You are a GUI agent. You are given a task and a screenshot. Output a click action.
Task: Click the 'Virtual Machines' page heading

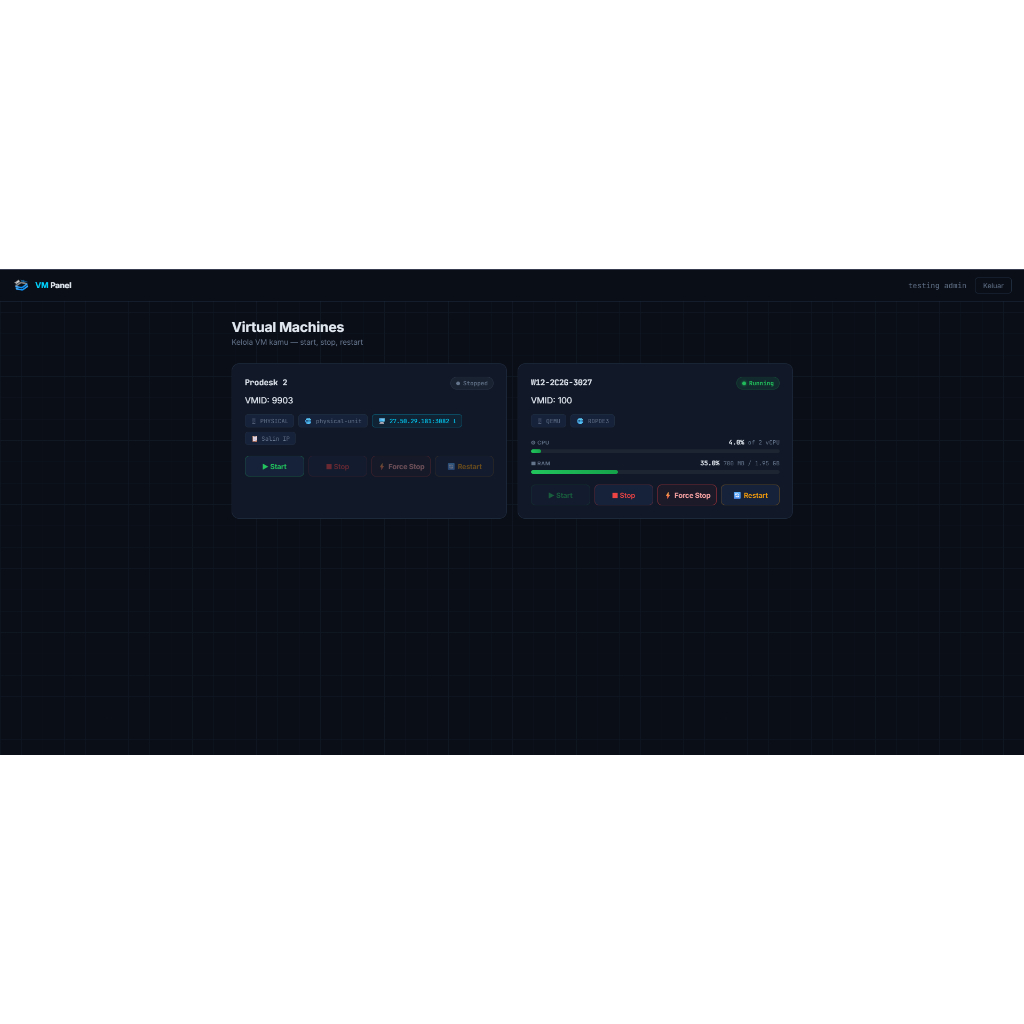[x=287, y=327]
